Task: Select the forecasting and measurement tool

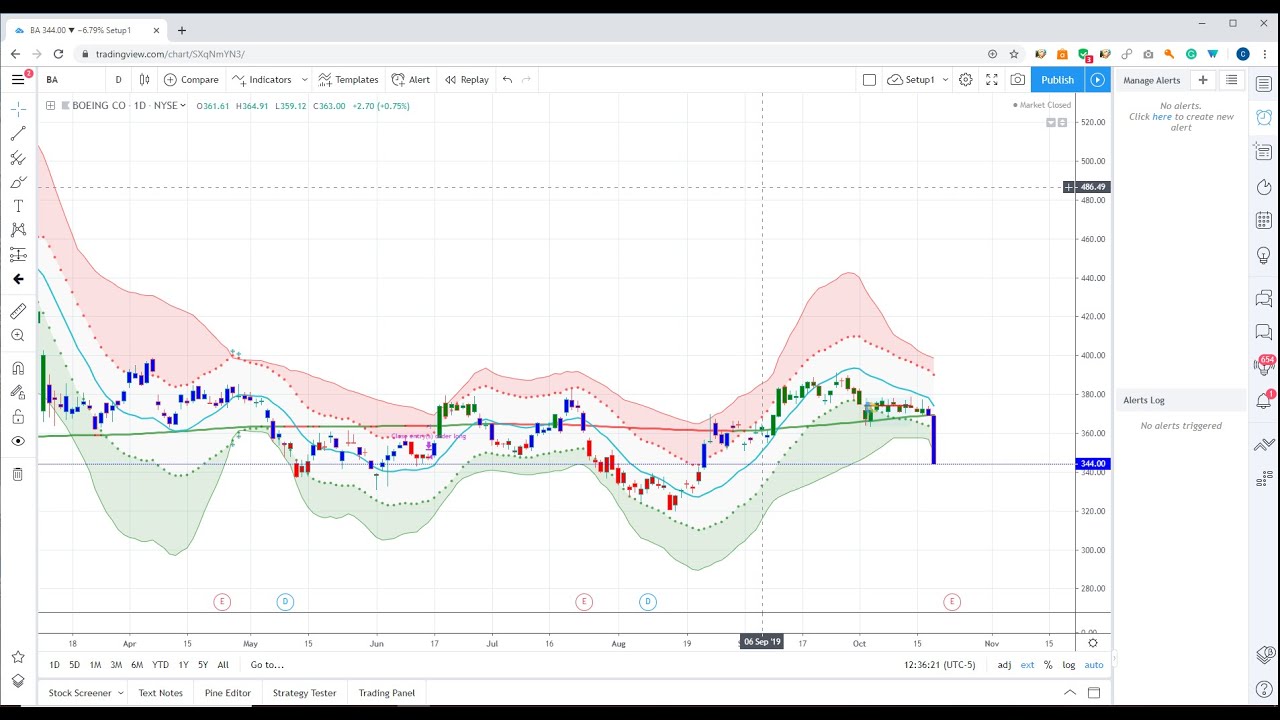Action: (x=18, y=255)
